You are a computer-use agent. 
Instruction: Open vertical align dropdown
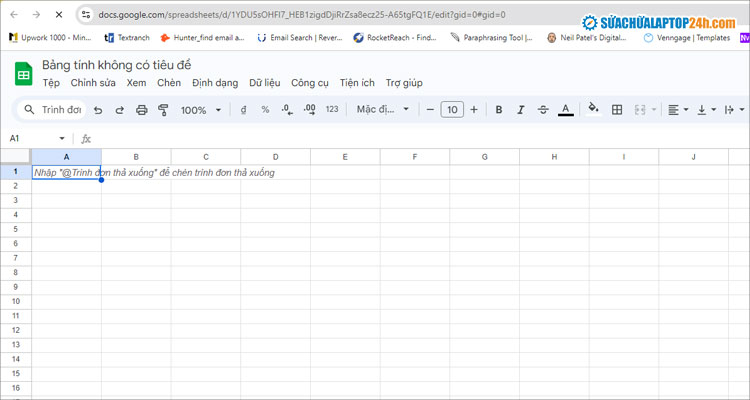click(x=706, y=110)
